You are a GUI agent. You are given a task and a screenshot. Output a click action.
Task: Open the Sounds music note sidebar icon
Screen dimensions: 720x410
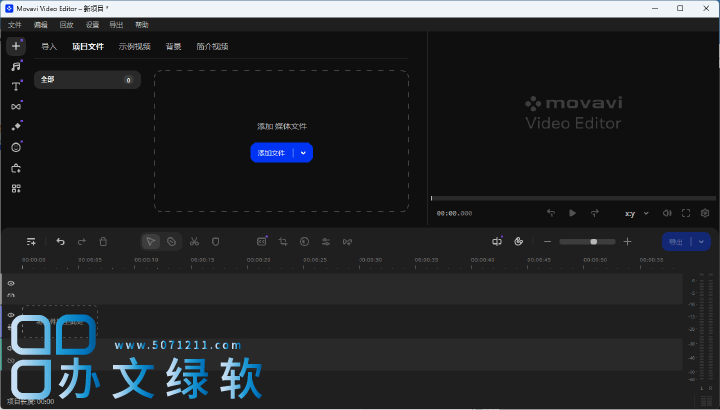16,67
